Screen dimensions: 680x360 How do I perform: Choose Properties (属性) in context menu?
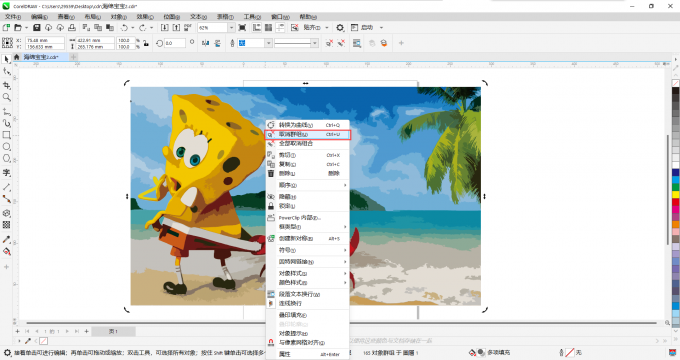click(x=308, y=354)
